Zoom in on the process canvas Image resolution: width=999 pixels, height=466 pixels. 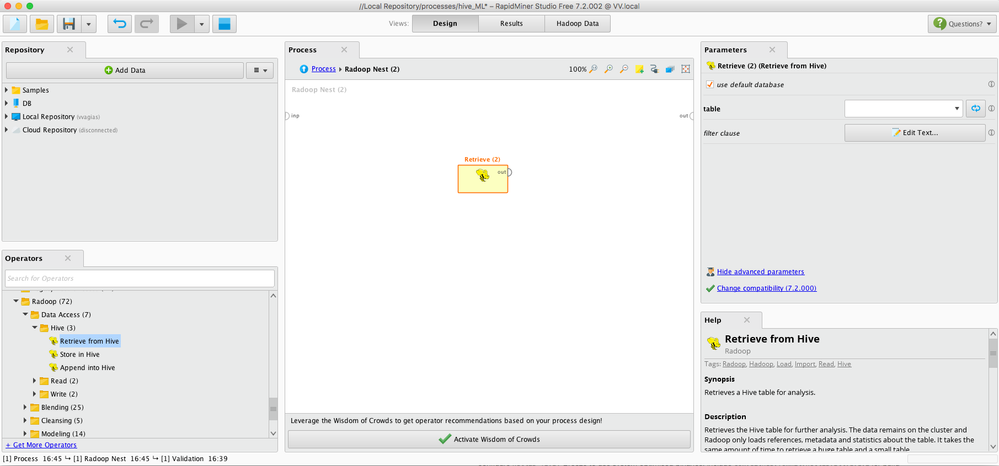pyautogui.click(x=609, y=69)
